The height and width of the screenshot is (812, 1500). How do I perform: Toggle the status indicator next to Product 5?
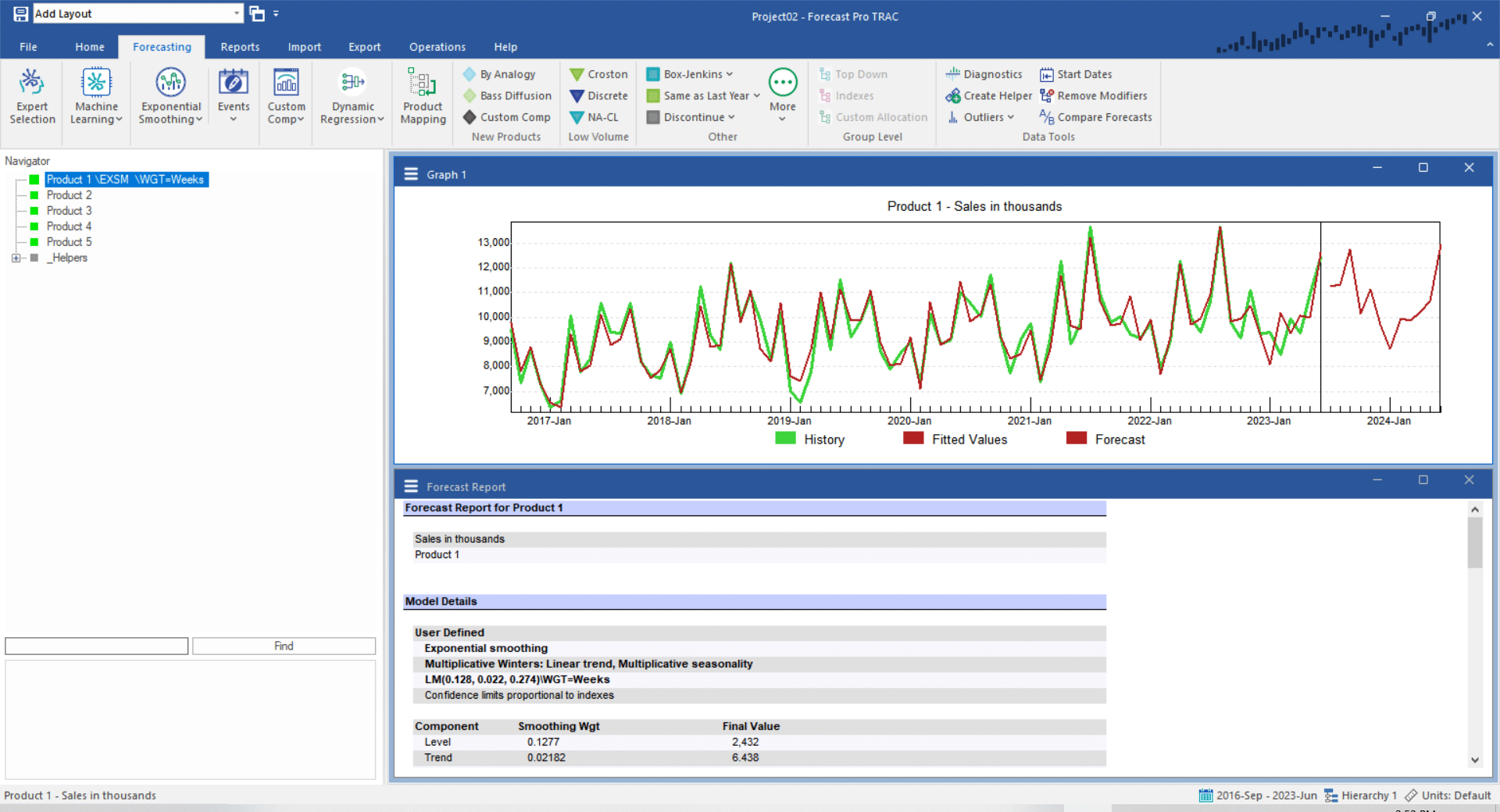[x=34, y=241]
